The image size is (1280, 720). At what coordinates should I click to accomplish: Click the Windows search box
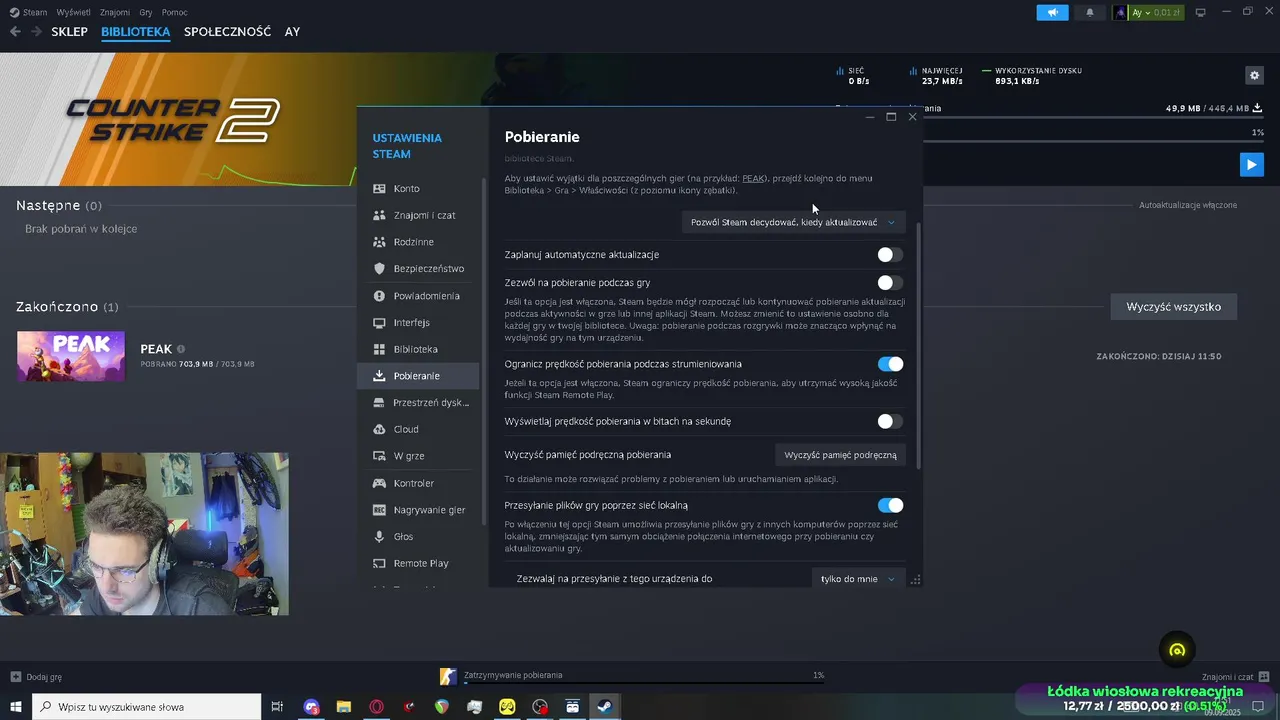tap(146, 707)
